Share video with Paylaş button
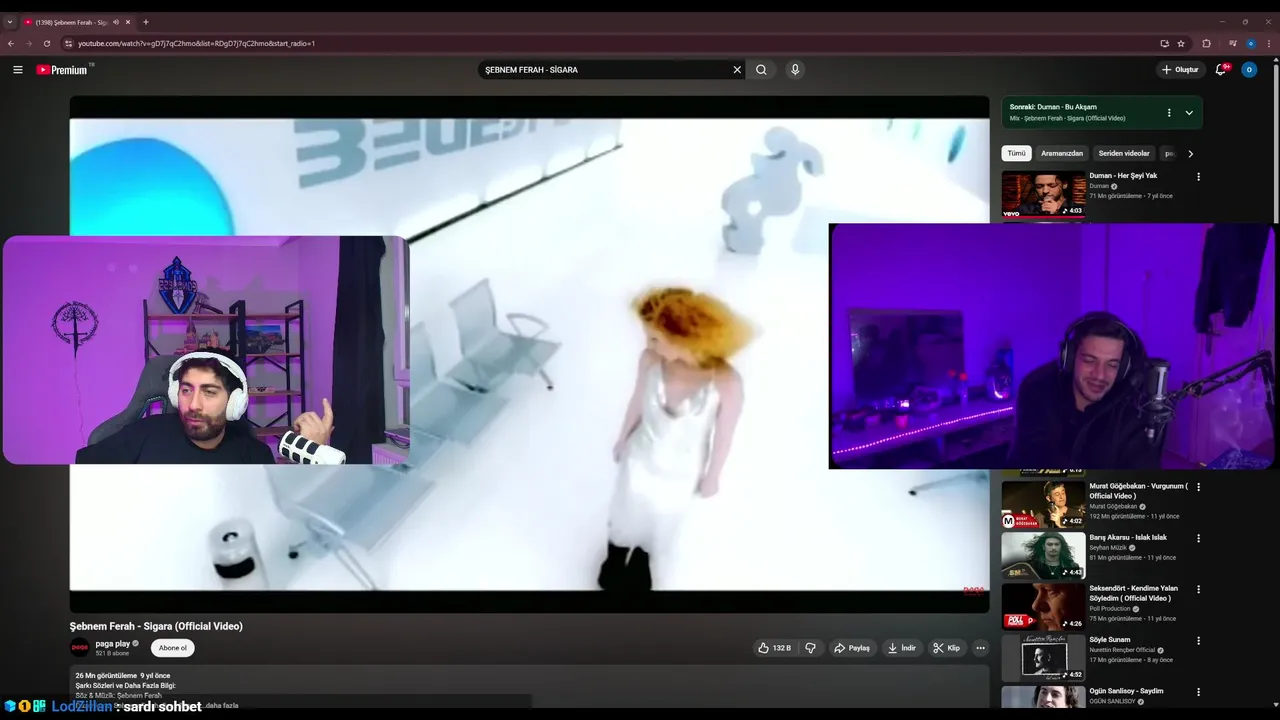 point(852,648)
